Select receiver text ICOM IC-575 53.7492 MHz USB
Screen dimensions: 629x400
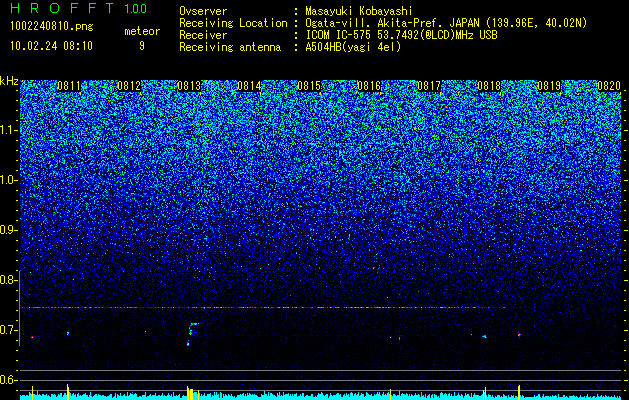click(402, 35)
